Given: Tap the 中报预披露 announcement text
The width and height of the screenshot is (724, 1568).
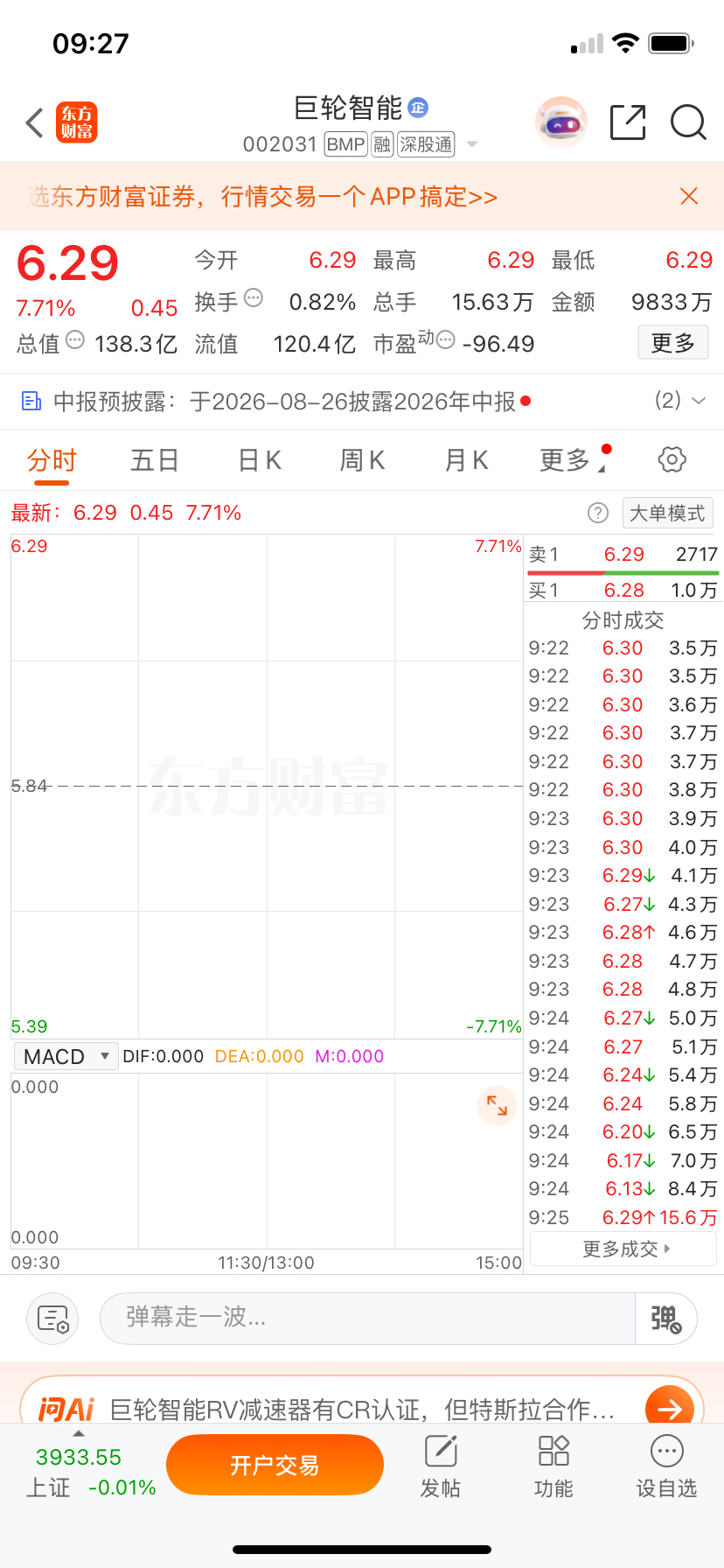Looking at the screenshot, I should [285, 402].
